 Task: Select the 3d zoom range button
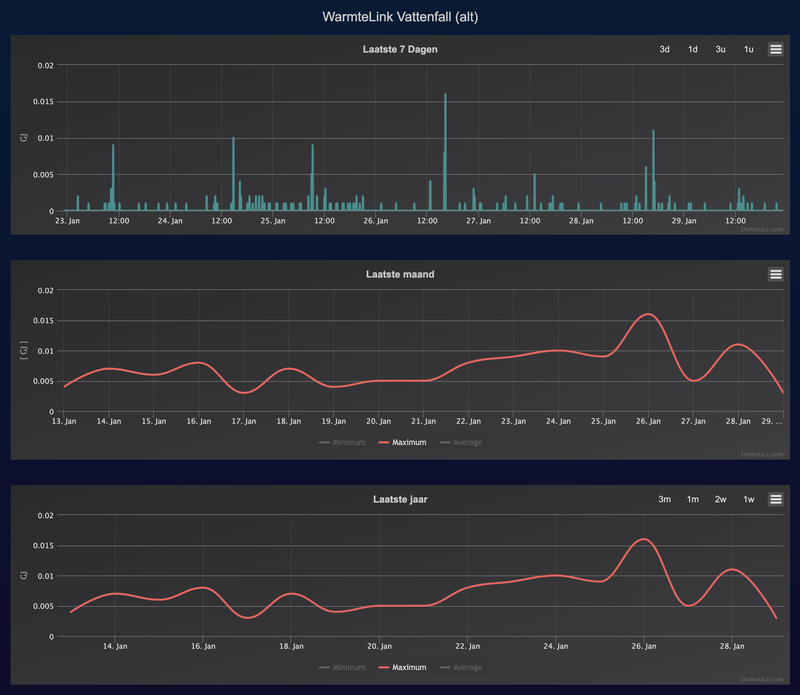click(x=664, y=49)
